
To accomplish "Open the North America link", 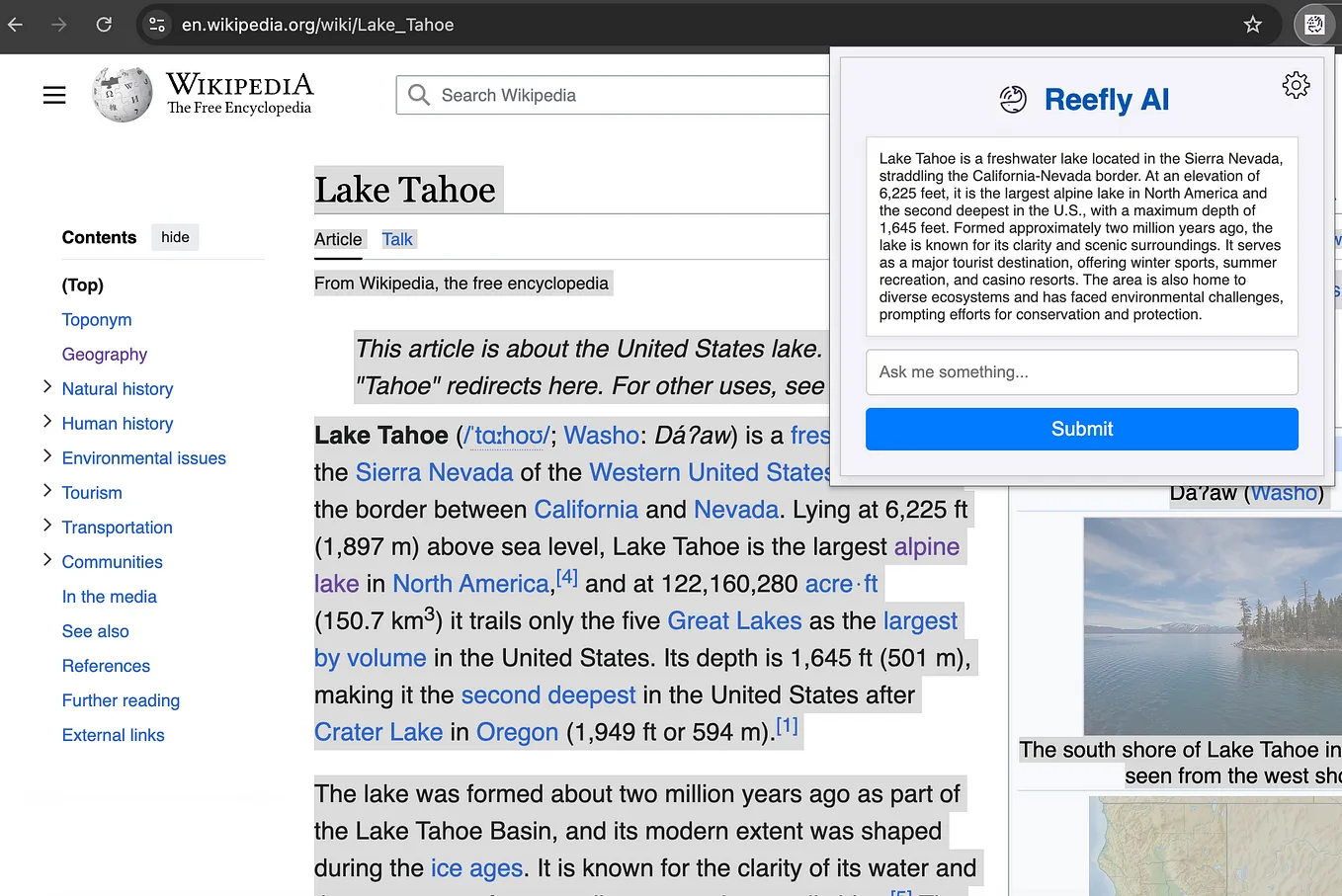I will click(470, 584).
